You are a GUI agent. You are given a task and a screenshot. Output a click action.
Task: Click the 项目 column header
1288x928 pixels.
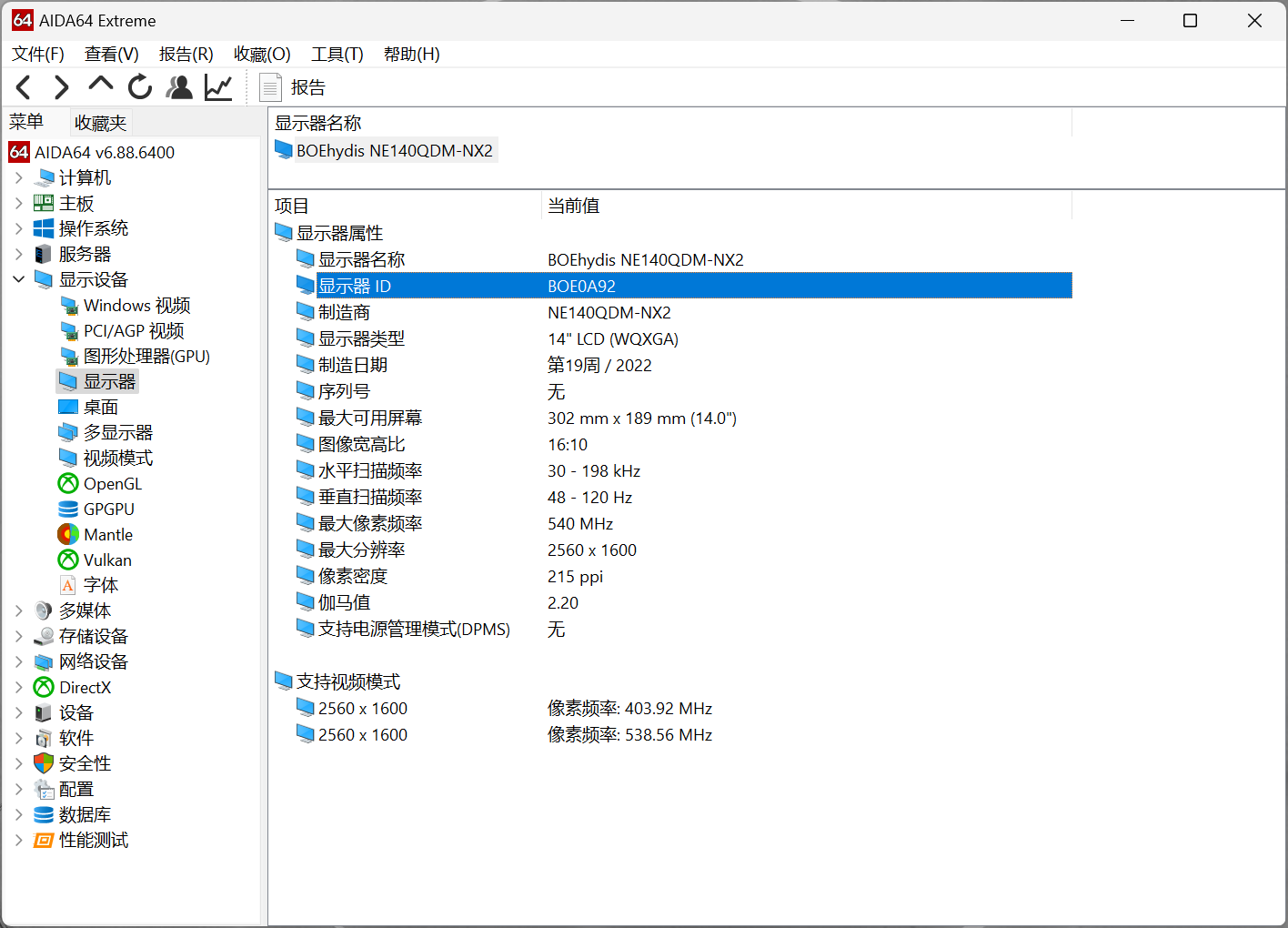(x=405, y=206)
